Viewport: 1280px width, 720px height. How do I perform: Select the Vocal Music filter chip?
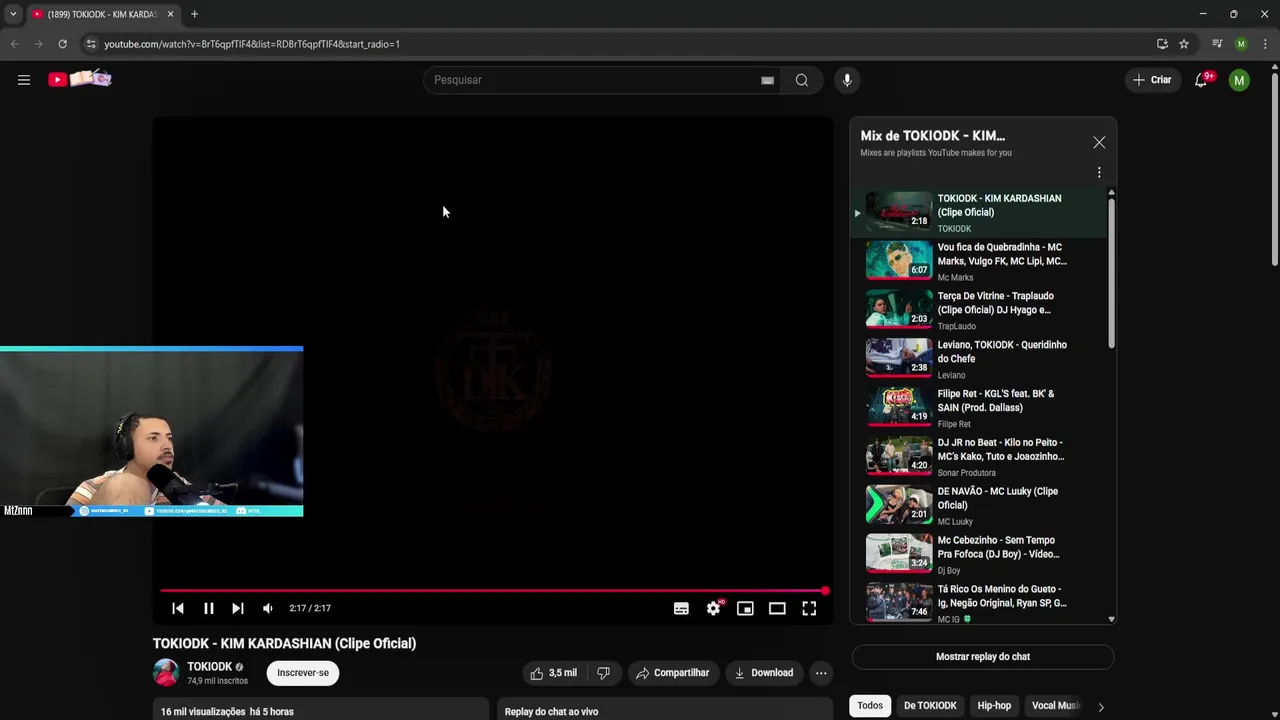pyautogui.click(x=1056, y=705)
